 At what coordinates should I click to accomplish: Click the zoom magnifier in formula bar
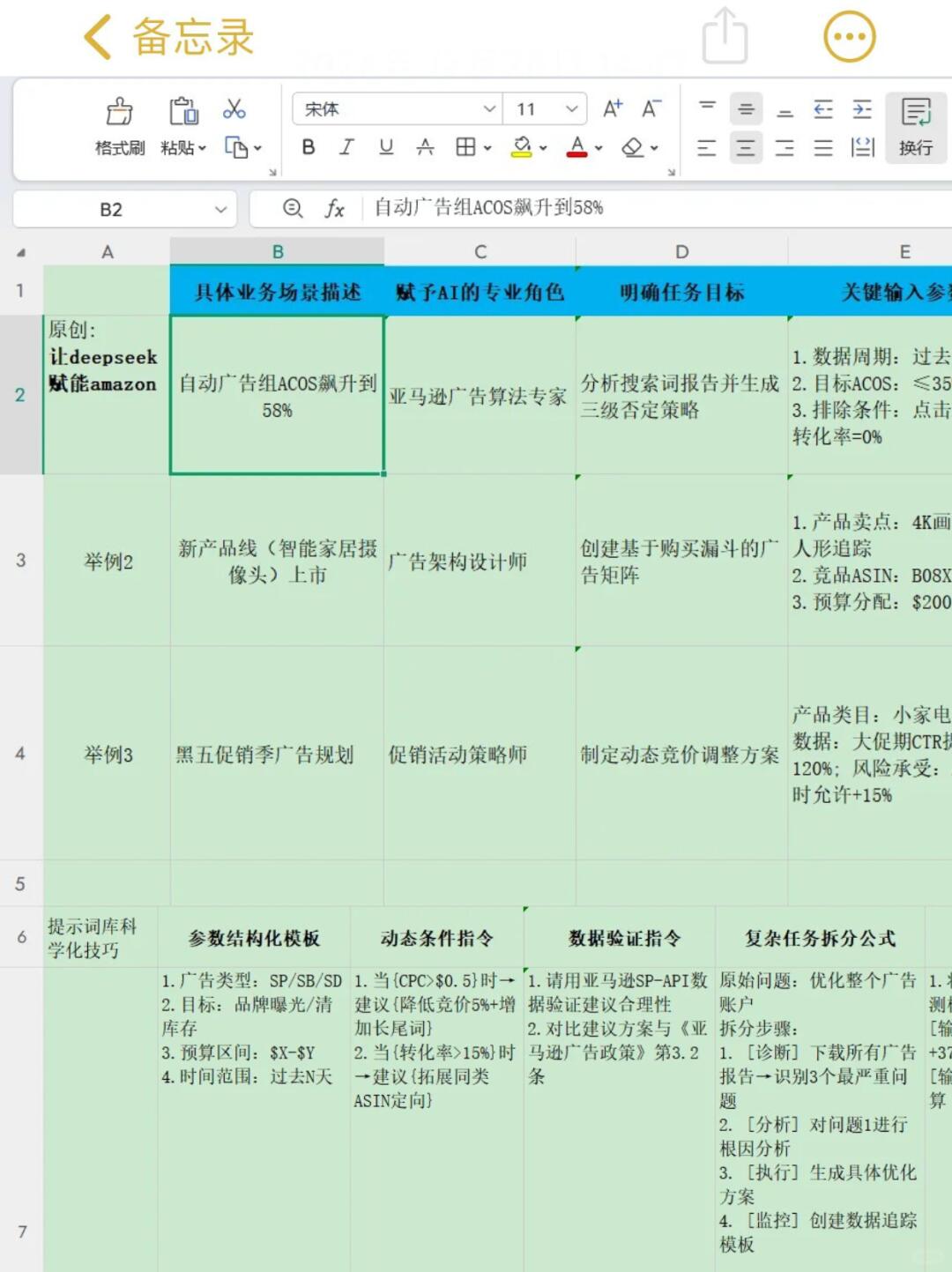coord(293,208)
